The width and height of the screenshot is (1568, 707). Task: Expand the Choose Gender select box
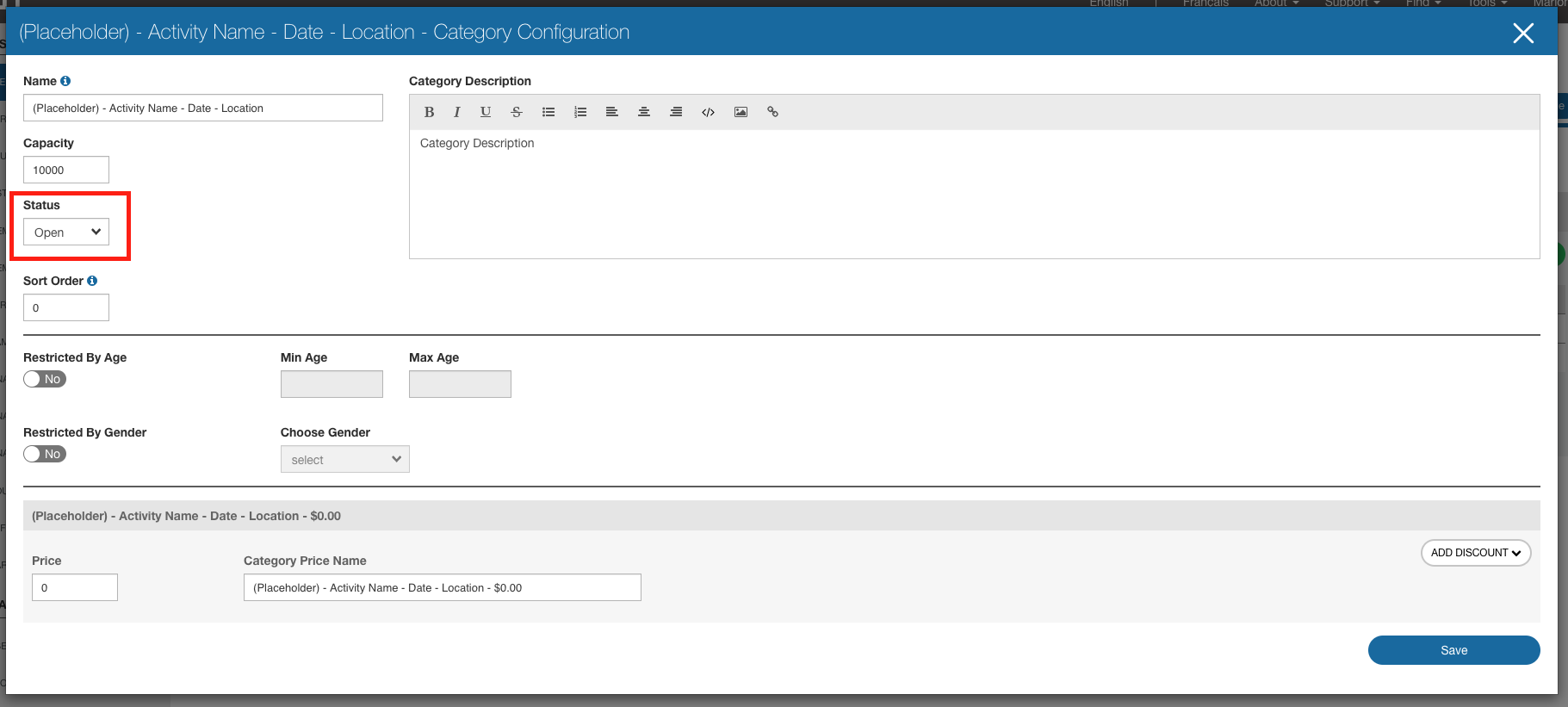point(344,459)
